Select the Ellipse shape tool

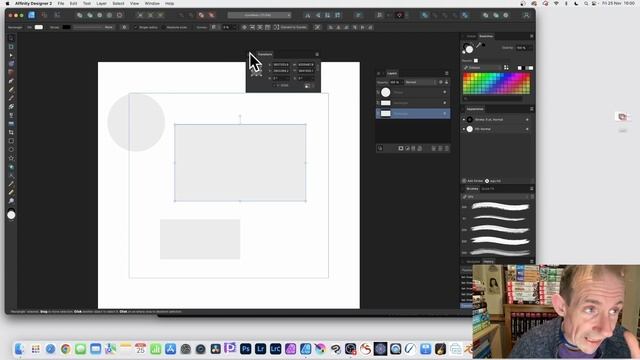[x=11, y=149]
